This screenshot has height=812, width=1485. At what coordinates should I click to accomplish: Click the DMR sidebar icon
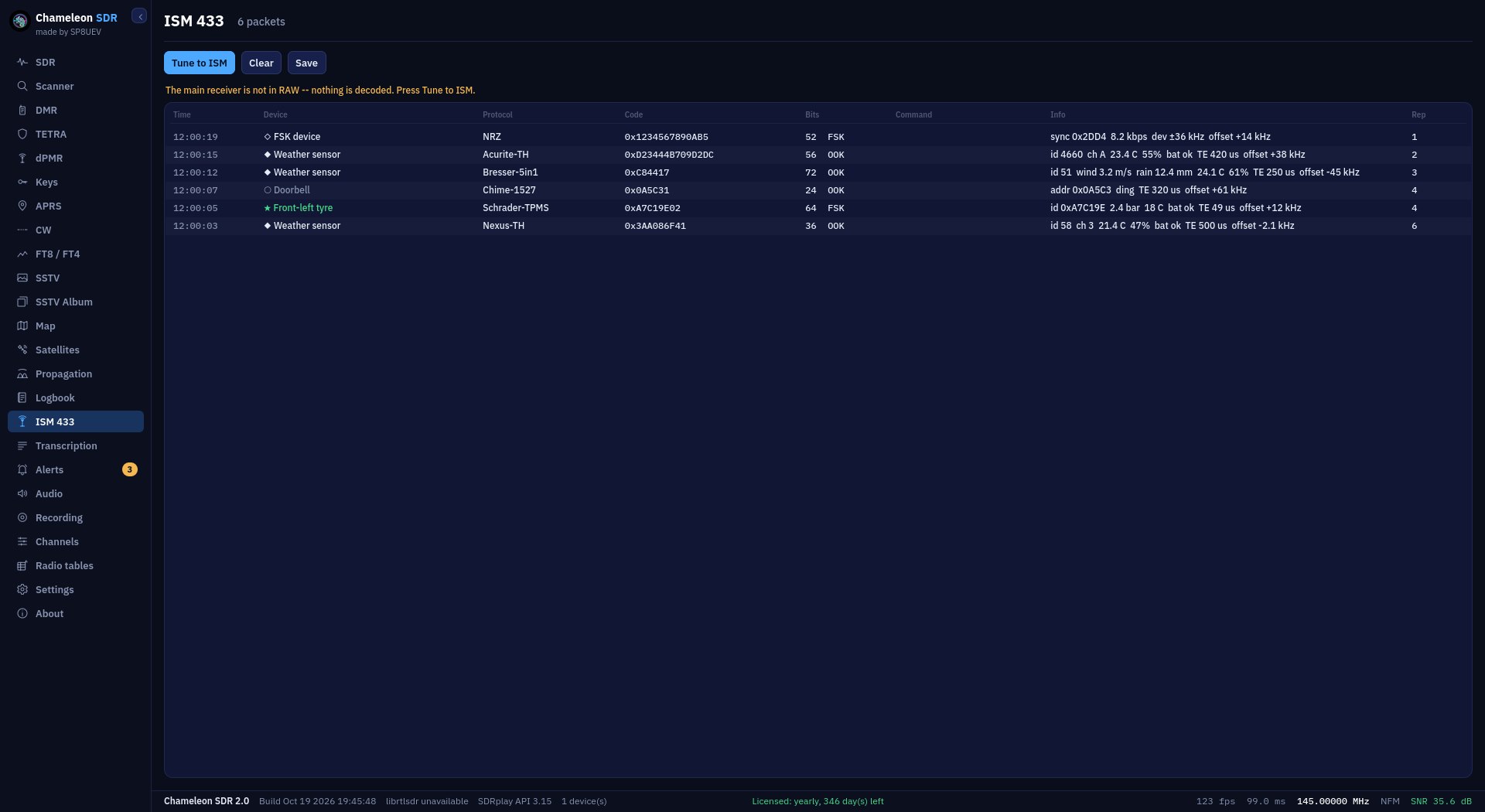22,110
